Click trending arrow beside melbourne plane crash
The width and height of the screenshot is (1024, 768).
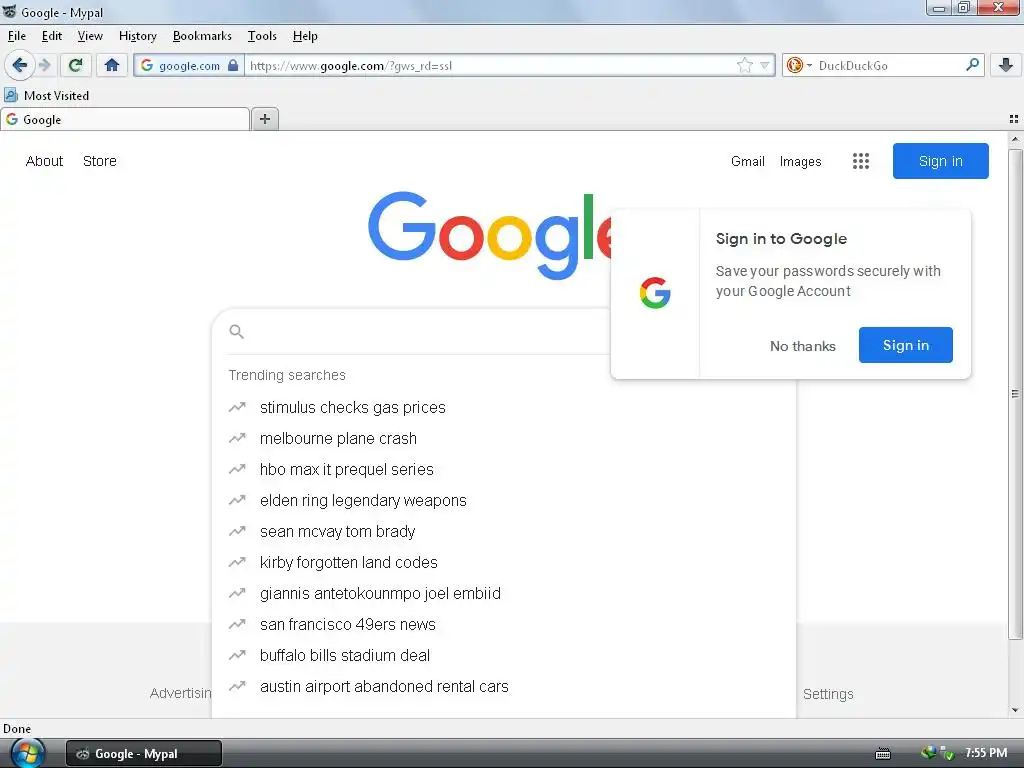[237, 438]
